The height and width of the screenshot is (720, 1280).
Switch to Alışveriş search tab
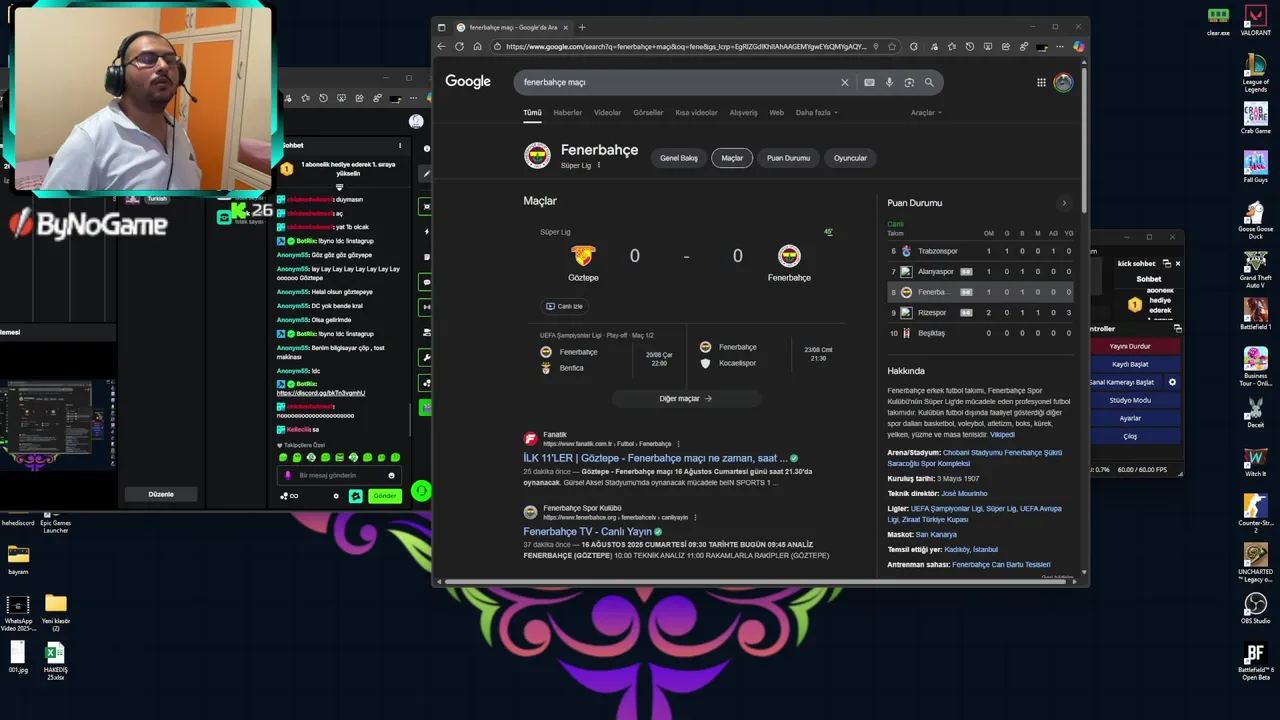tap(743, 112)
